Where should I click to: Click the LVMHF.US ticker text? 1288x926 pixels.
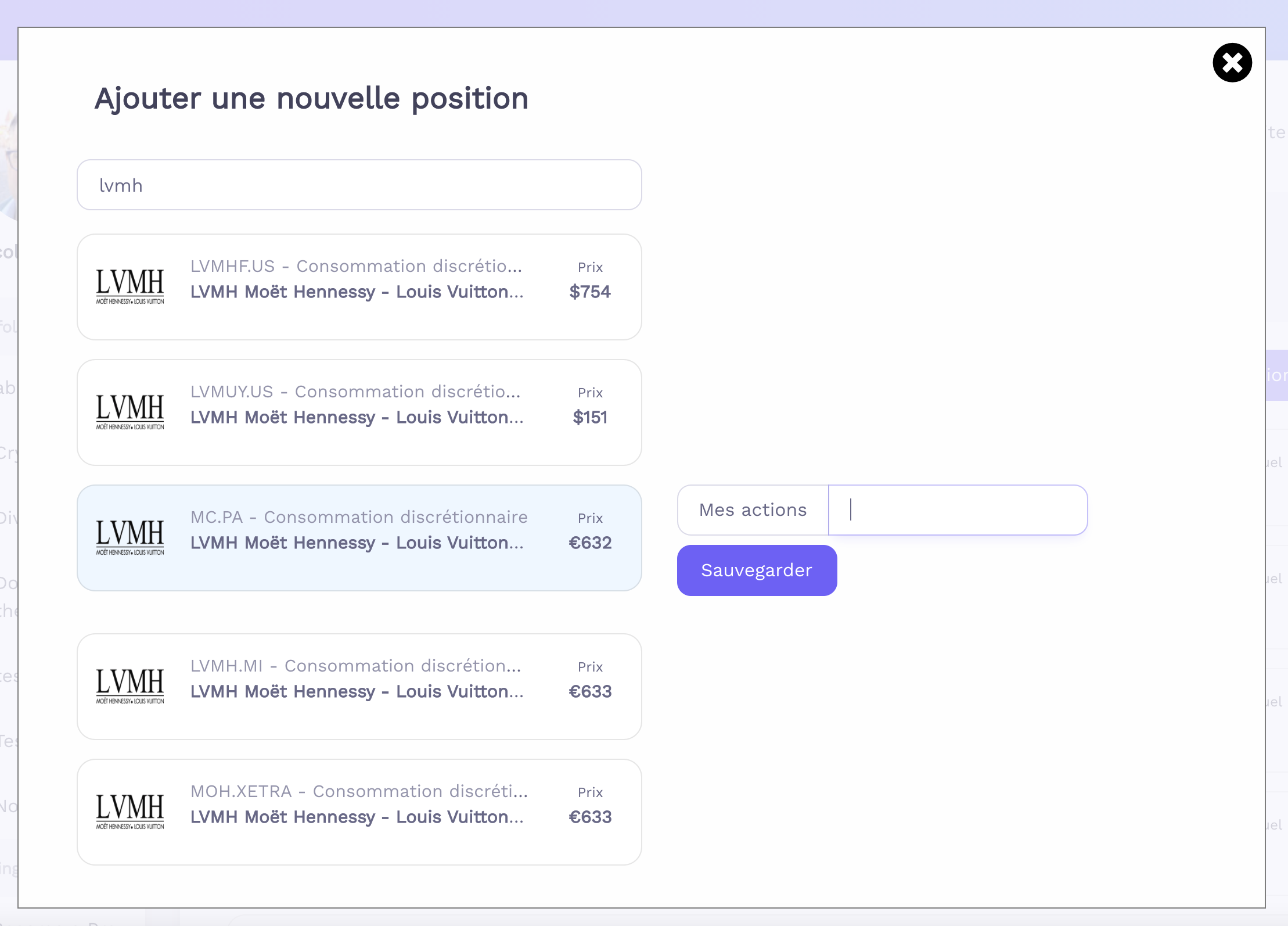click(x=232, y=266)
